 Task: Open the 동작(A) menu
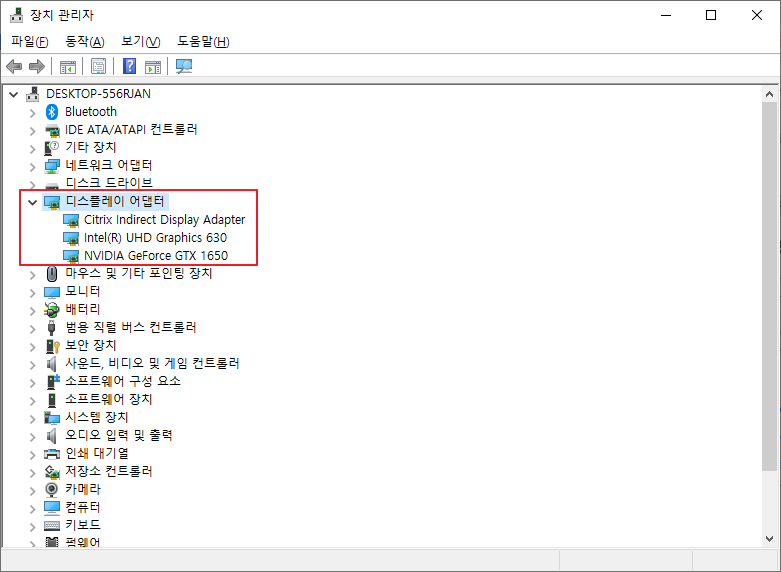coord(85,42)
